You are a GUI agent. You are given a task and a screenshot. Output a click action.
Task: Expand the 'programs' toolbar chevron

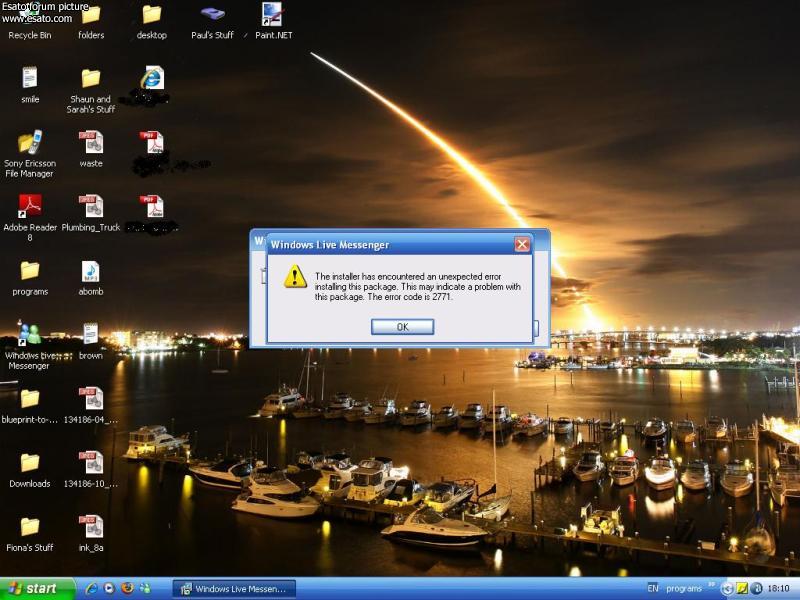[711, 586]
